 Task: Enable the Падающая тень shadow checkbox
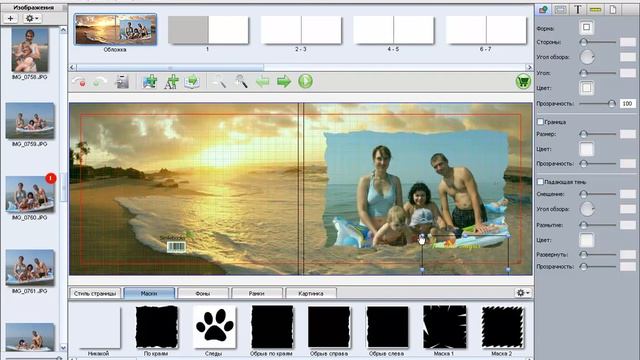click(x=540, y=182)
